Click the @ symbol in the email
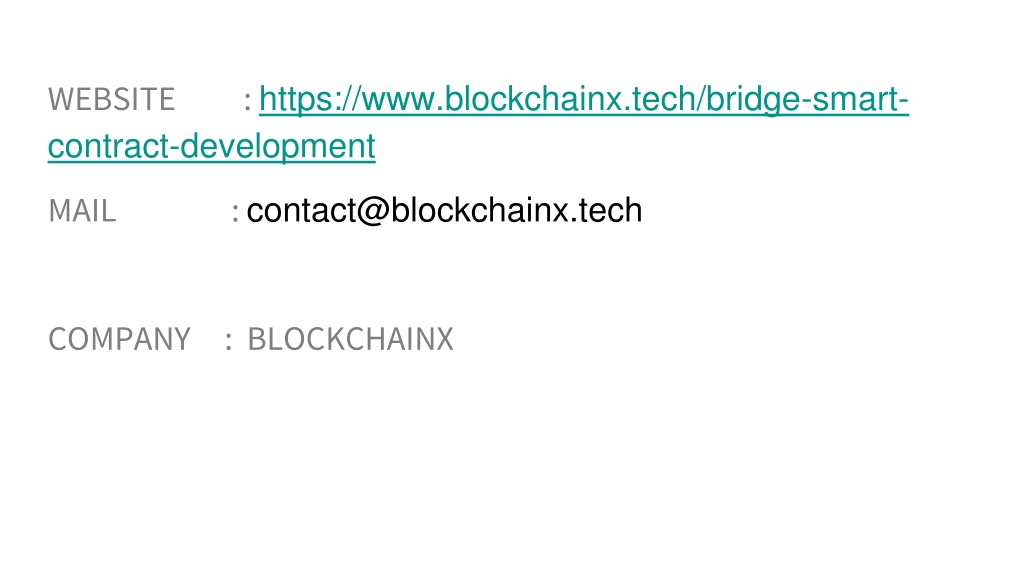Viewport: 1024px width, 576px height. click(374, 211)
